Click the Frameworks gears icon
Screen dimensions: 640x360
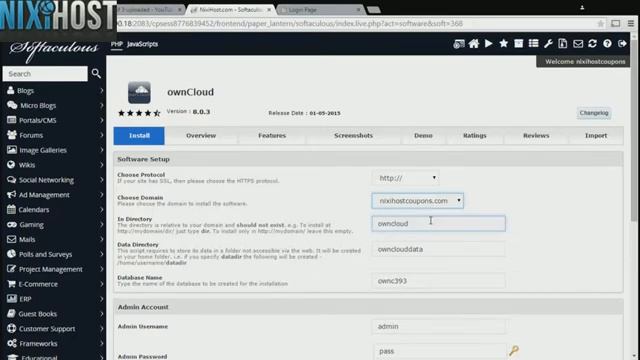click(x=12, y=343)
